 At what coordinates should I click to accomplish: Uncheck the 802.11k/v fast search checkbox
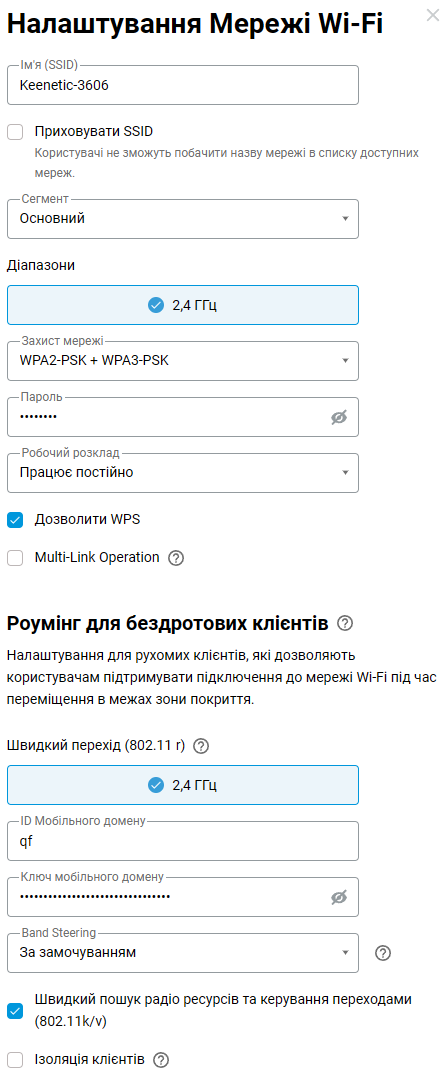[15, 1011]
